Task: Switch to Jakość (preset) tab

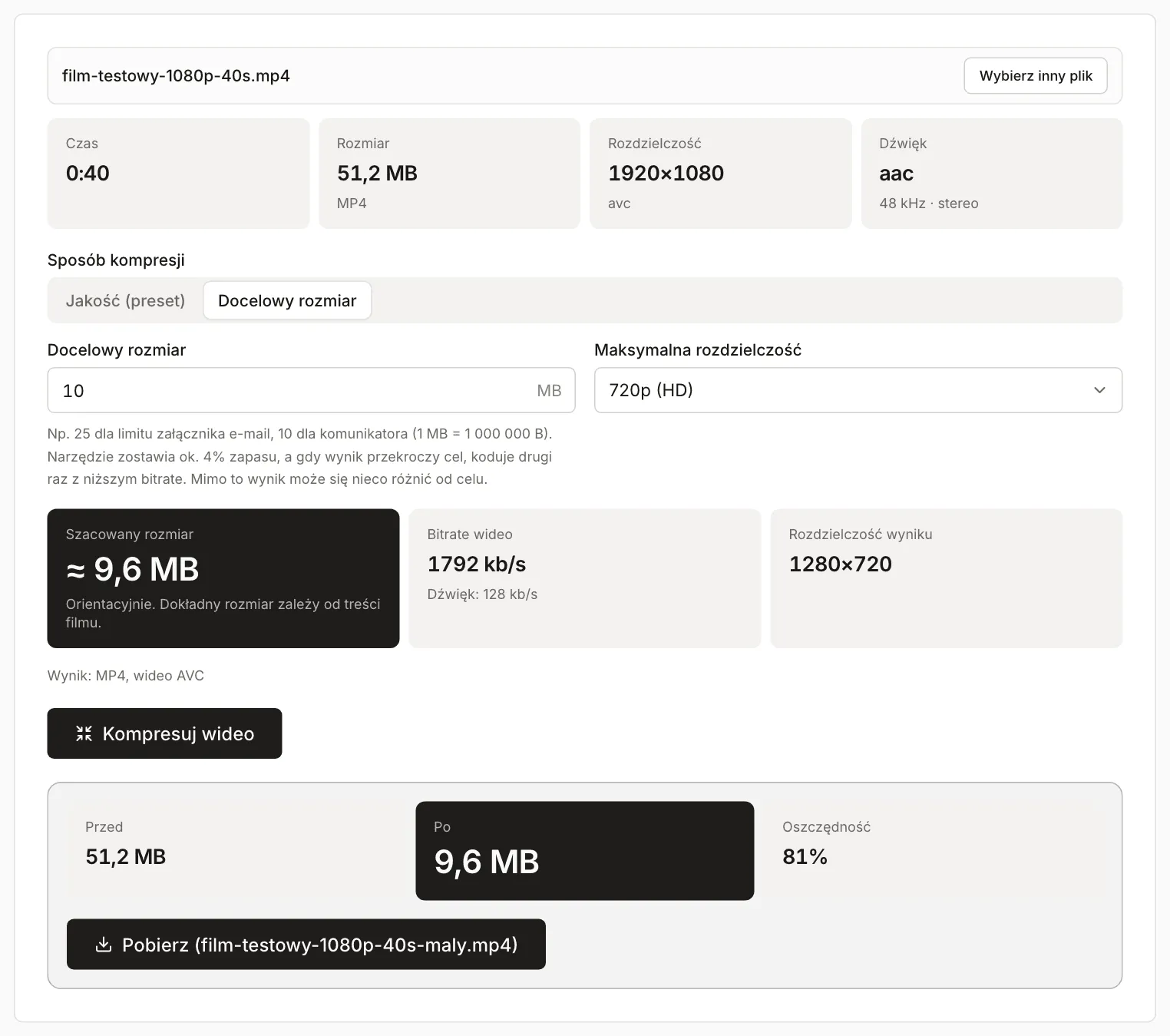Action: pyautogui.click(x=125, y=300)
